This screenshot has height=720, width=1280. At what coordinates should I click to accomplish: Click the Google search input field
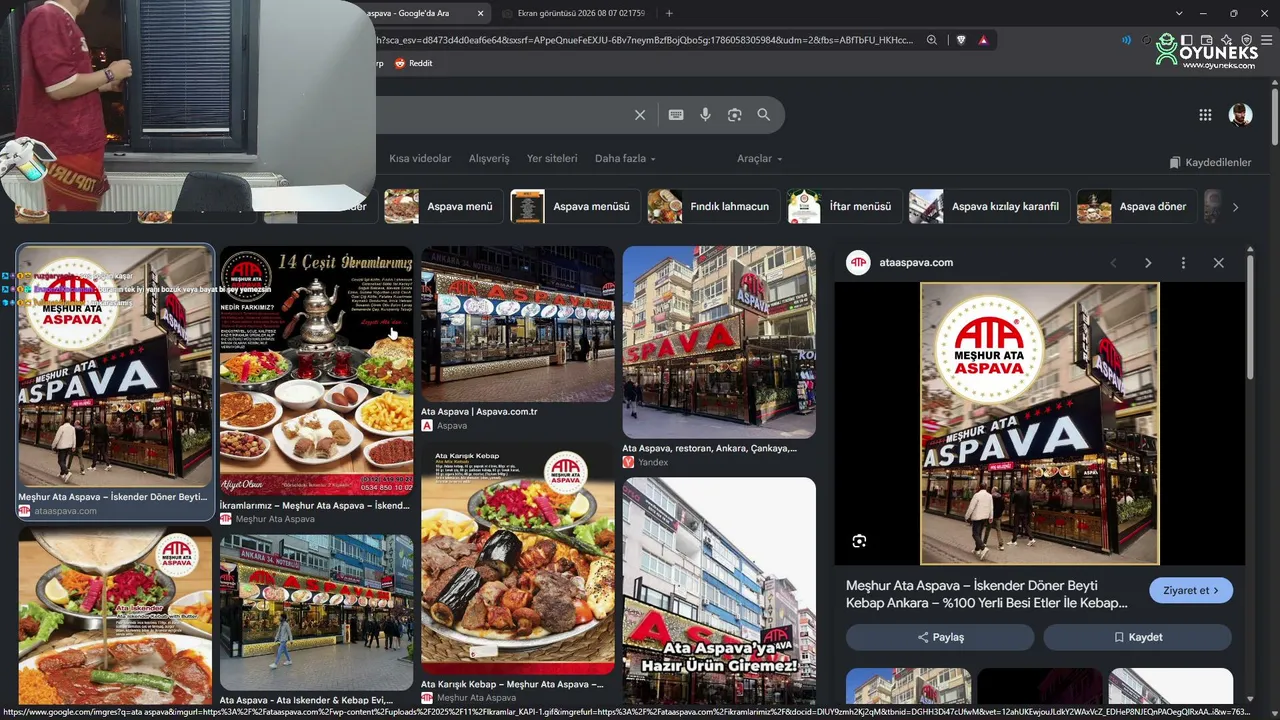pos(500,115)
